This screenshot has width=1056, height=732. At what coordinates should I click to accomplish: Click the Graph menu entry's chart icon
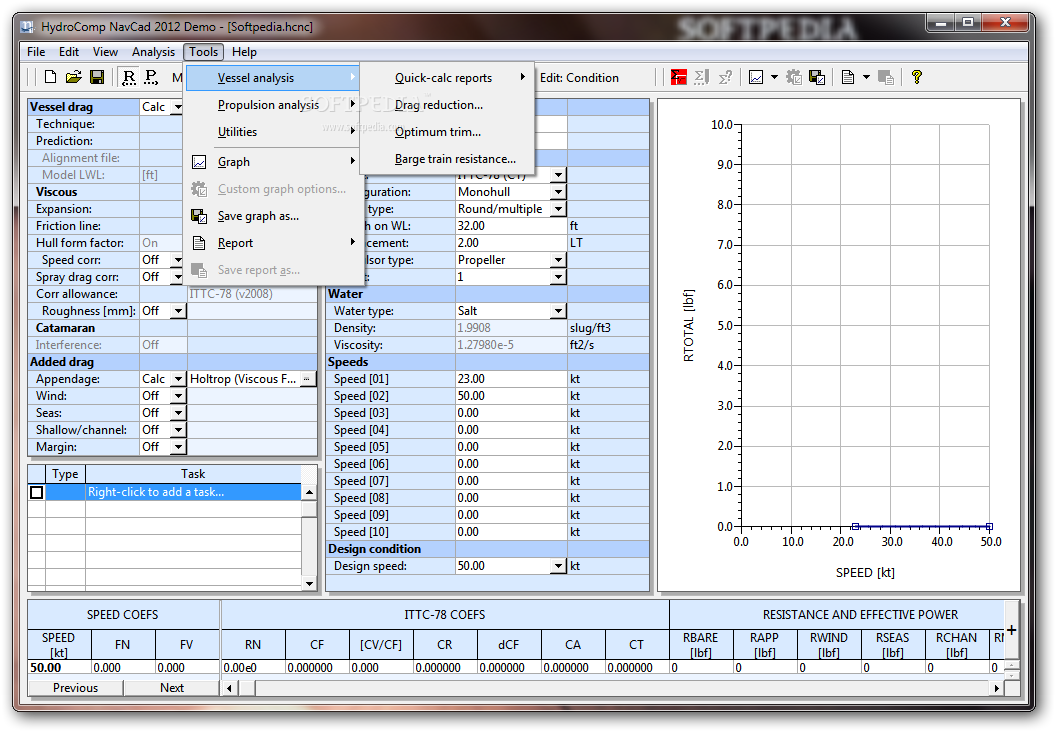click(x=199, y=162)
